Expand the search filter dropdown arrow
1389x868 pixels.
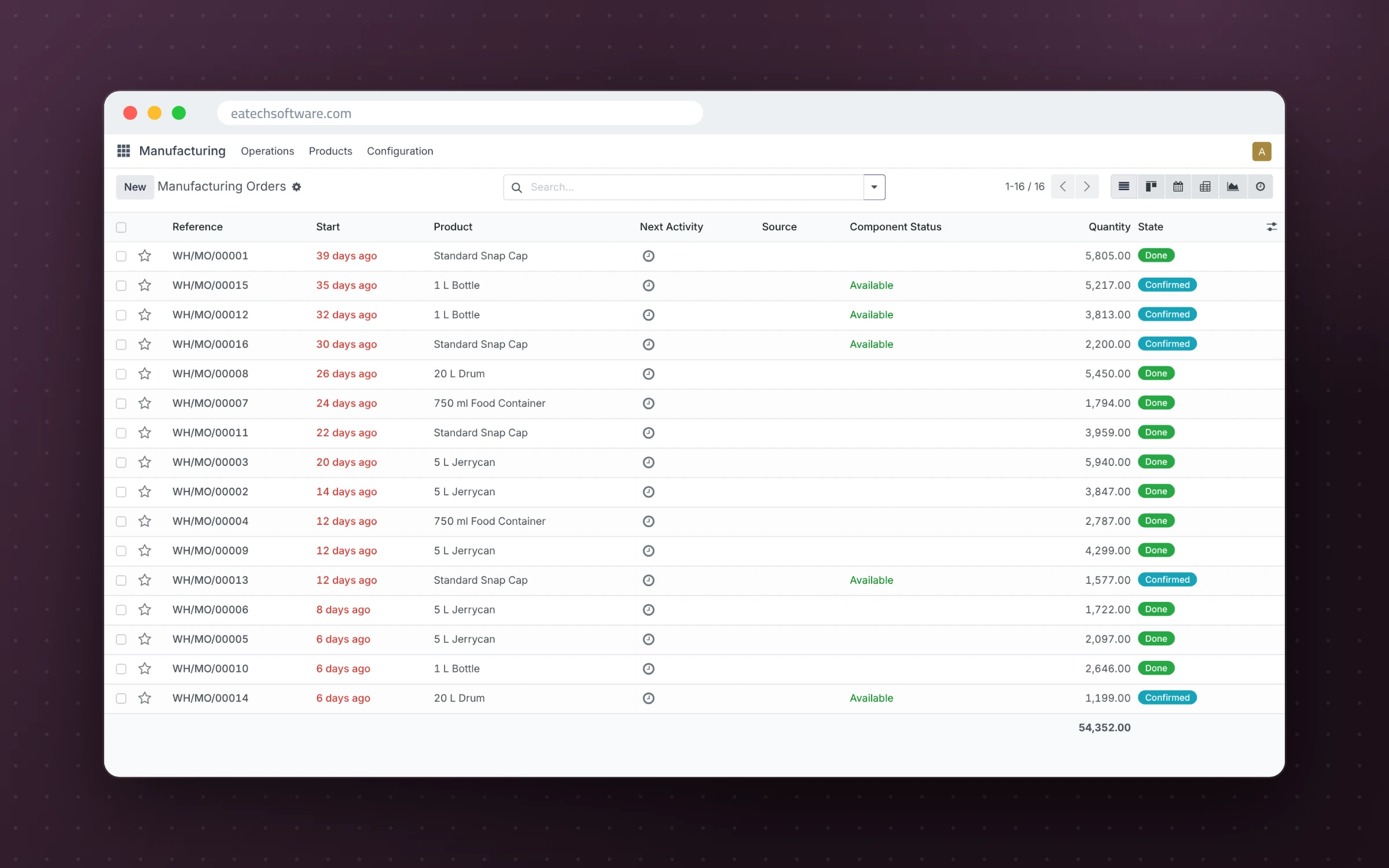[874, 187]
